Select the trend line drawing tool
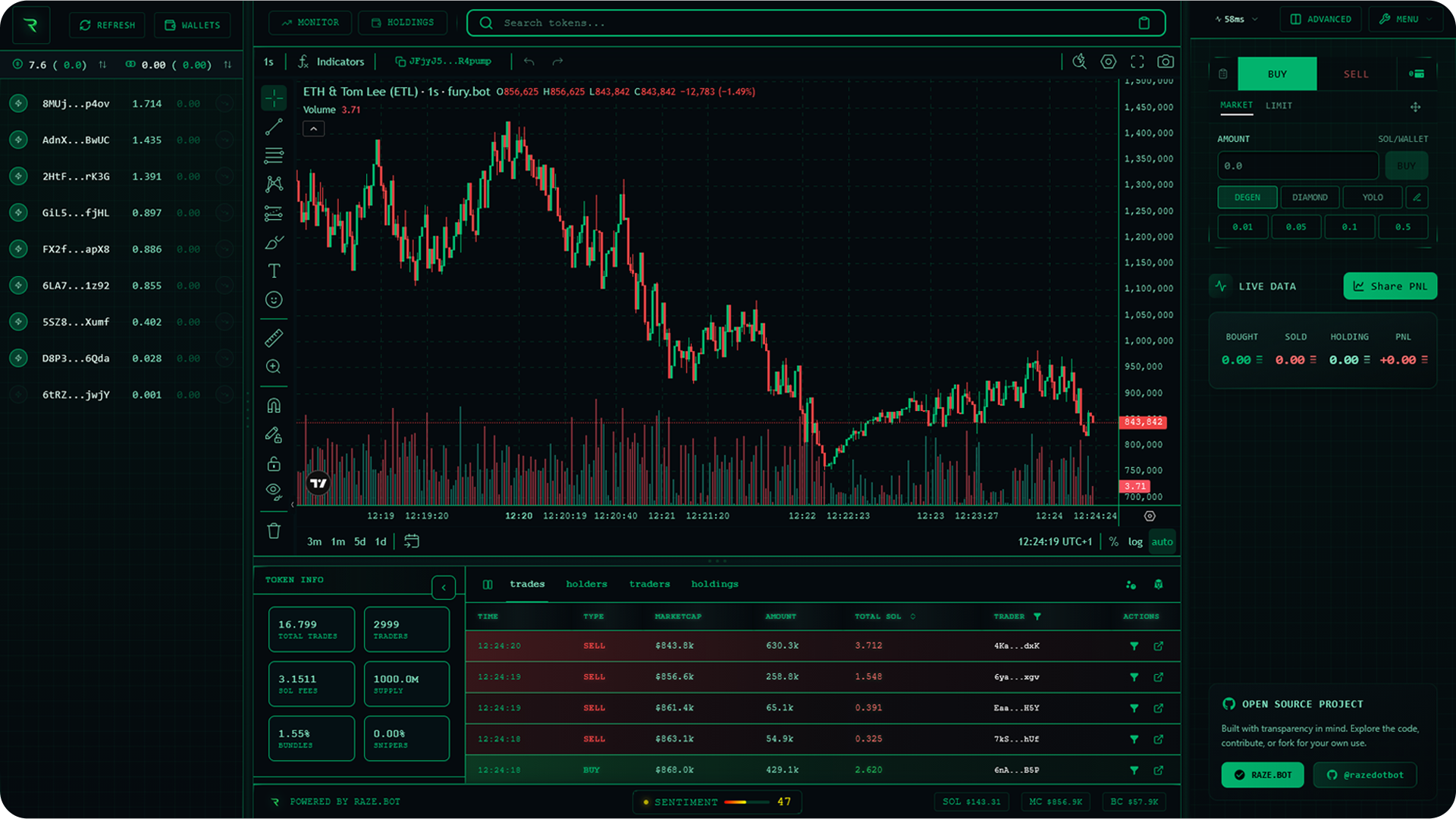This screenshot has height=819, width=1456. pyautogui.click(x=274, y=127)
